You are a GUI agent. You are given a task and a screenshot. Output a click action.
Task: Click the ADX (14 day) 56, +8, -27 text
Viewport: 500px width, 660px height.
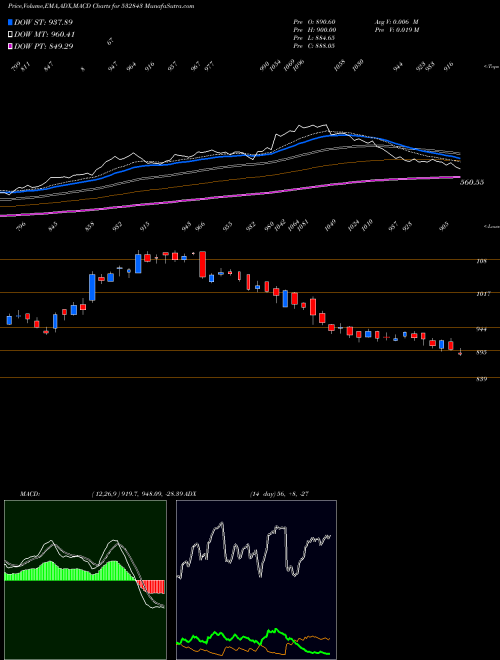[x=247, y=494]
